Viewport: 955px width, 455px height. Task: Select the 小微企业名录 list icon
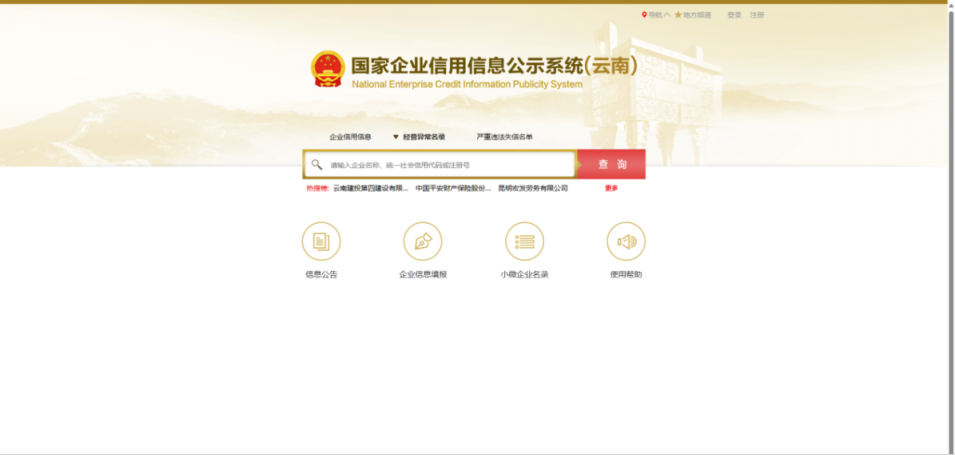(524, 241)
